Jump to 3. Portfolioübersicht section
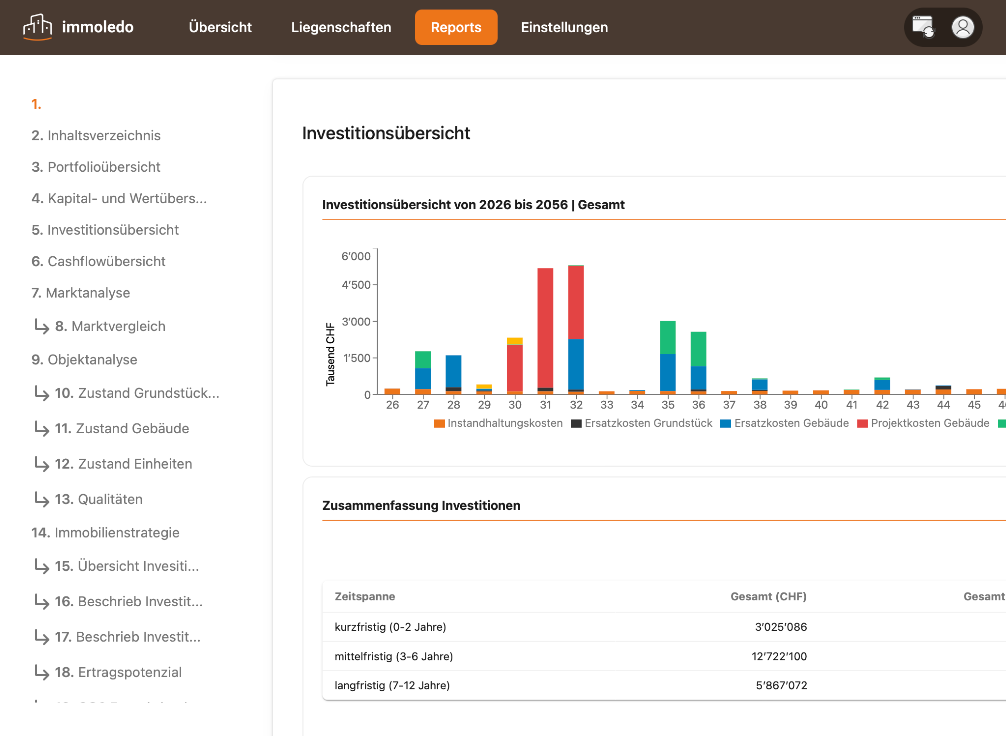Screen dimensions: 1006x736 [96, 167]
